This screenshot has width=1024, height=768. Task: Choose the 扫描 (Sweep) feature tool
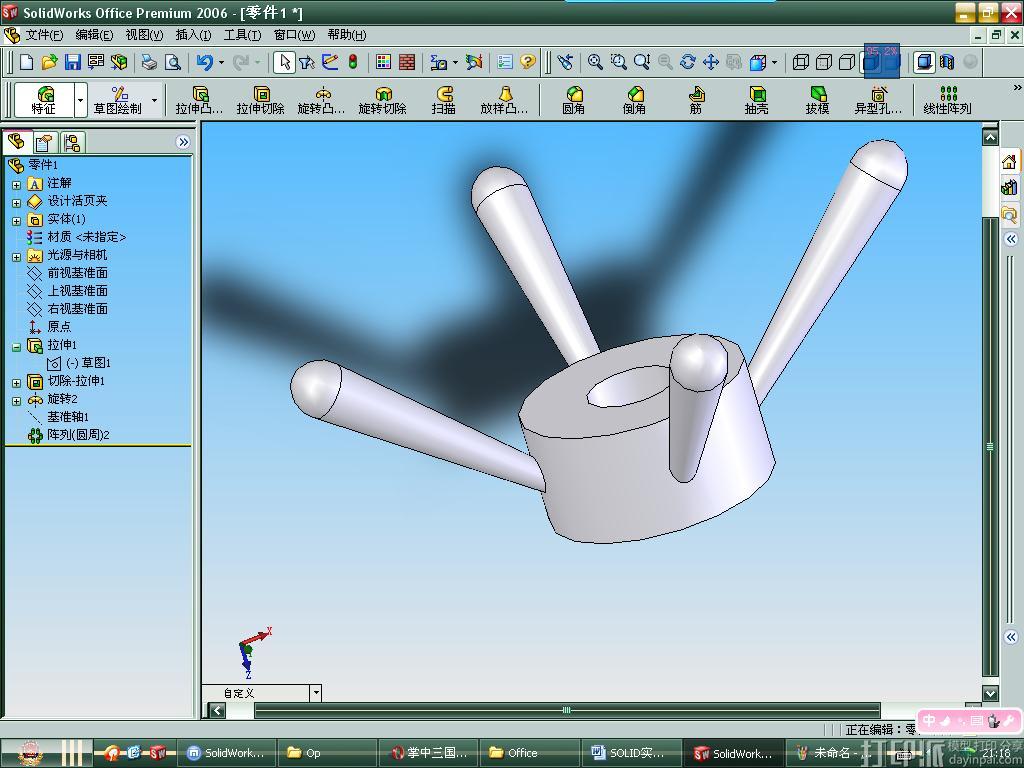pos(444,99)
